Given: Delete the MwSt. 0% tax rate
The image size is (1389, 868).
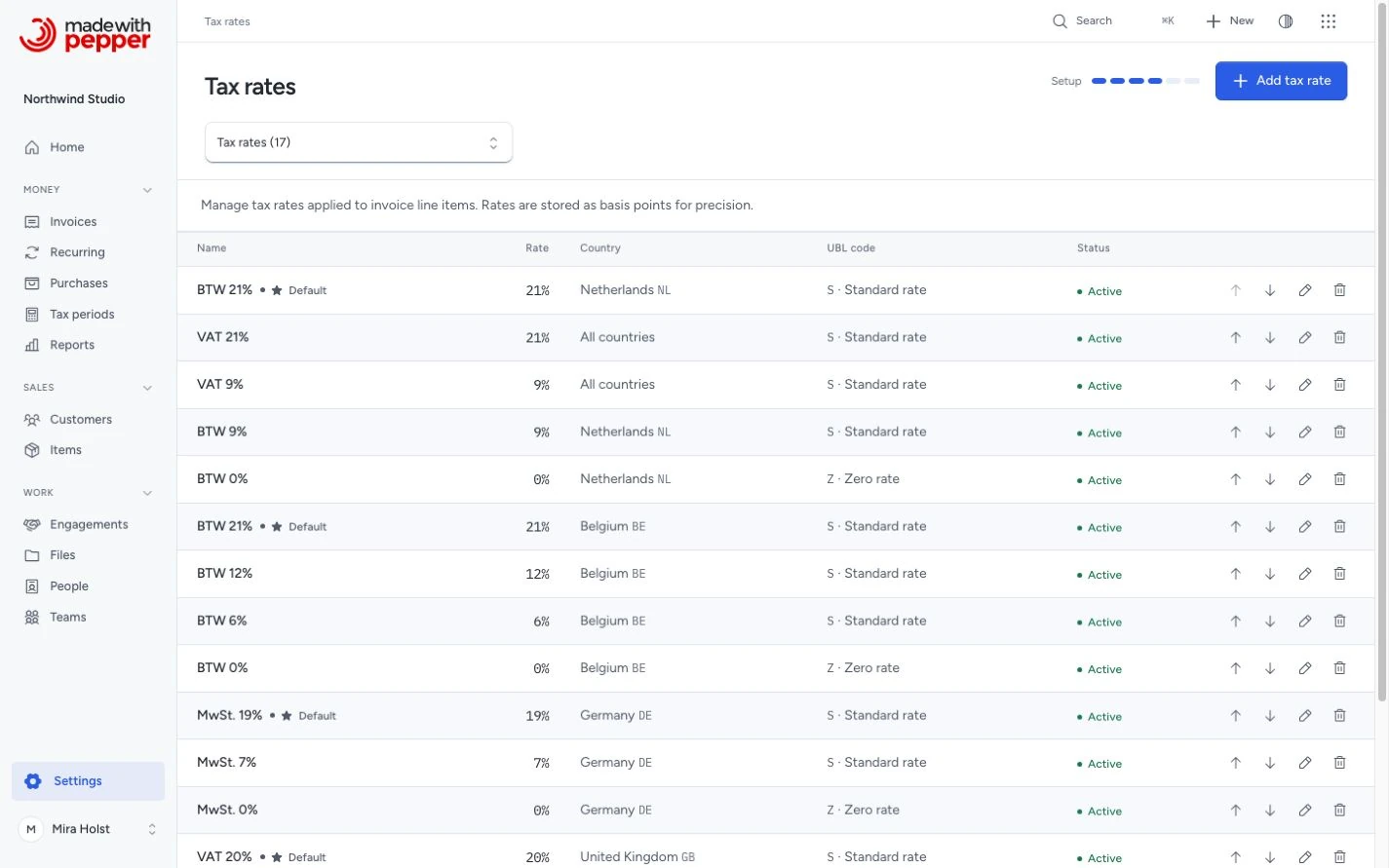Looking at the screenshot, I should point(1340,810).
